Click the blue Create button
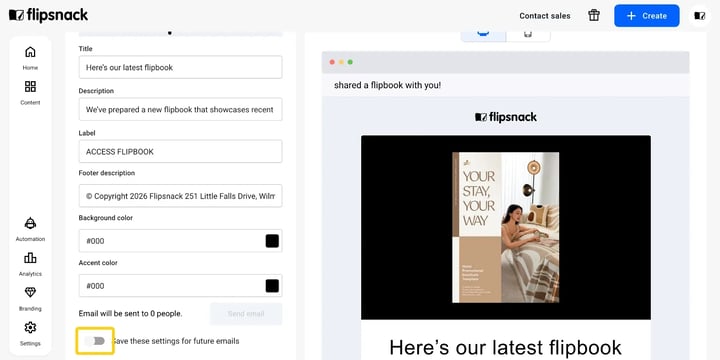720x360 pixels. click(x=647, y=16)
